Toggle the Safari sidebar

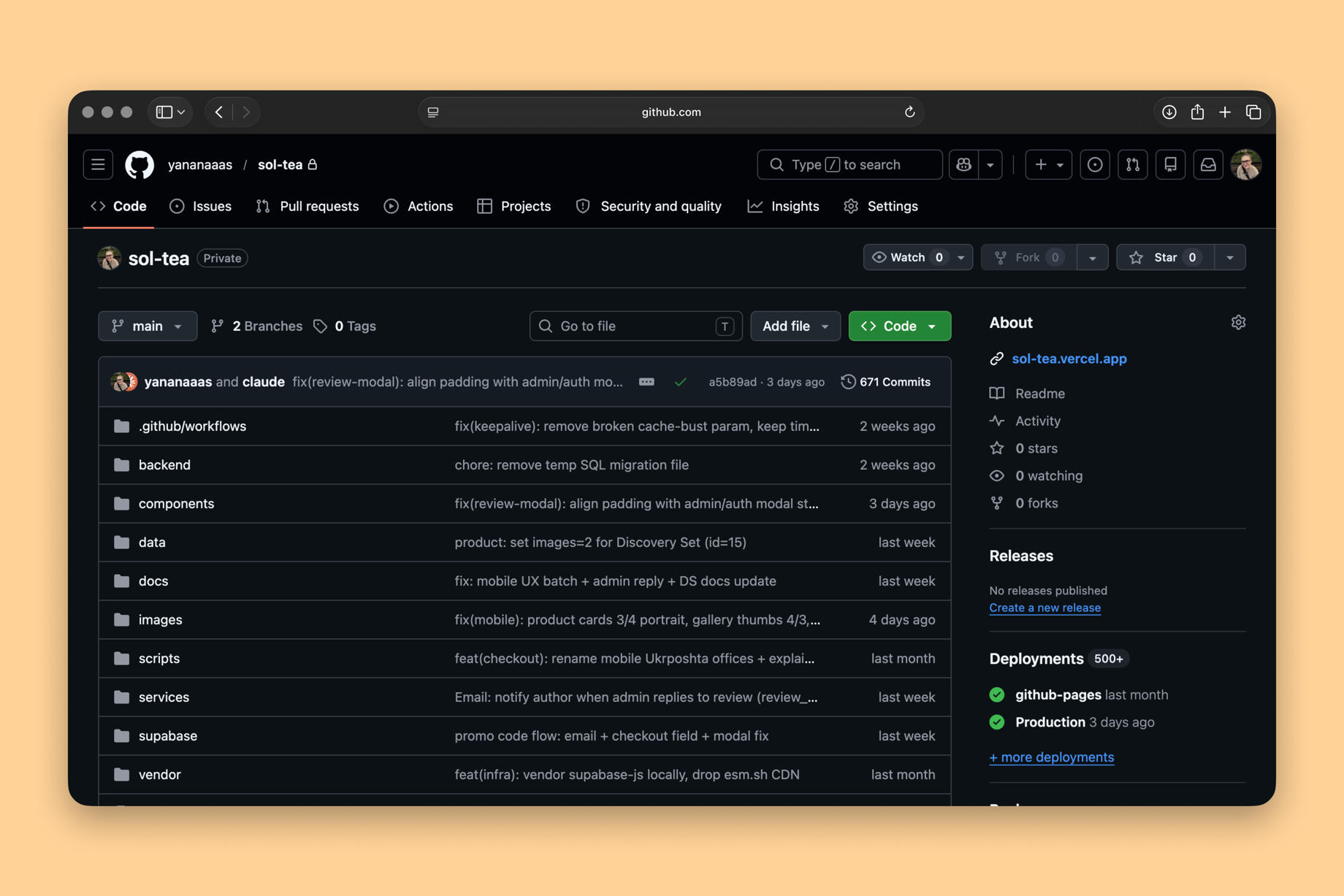[164, 112]
